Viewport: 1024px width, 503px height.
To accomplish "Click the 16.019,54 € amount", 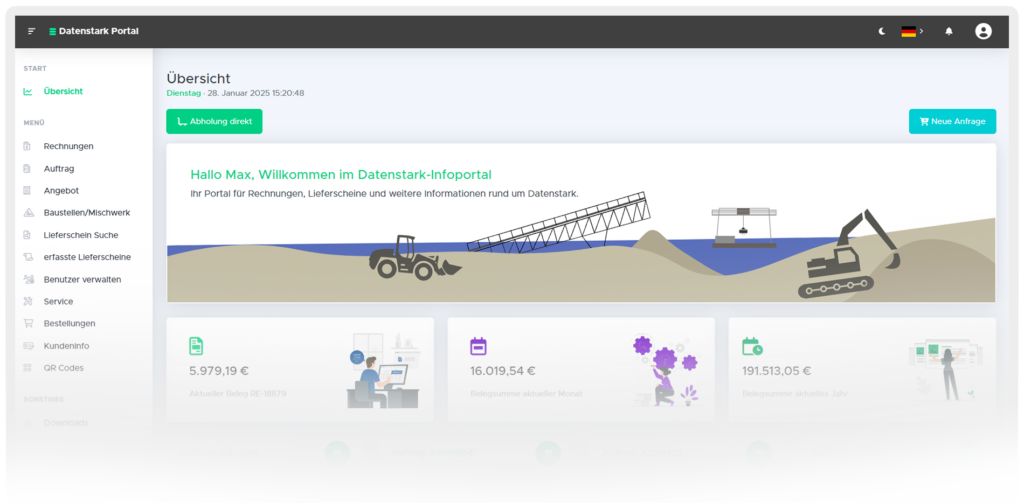I will 503,371.
